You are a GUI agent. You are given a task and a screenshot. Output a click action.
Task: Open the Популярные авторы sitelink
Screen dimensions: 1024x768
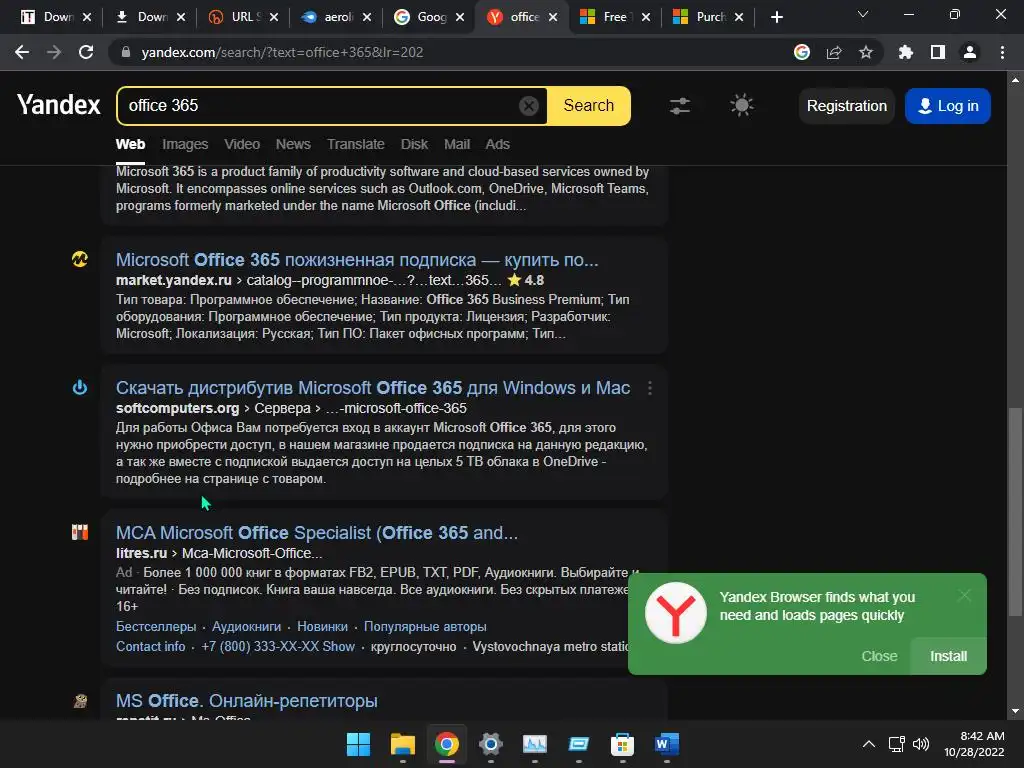click(x=424, y=626)
